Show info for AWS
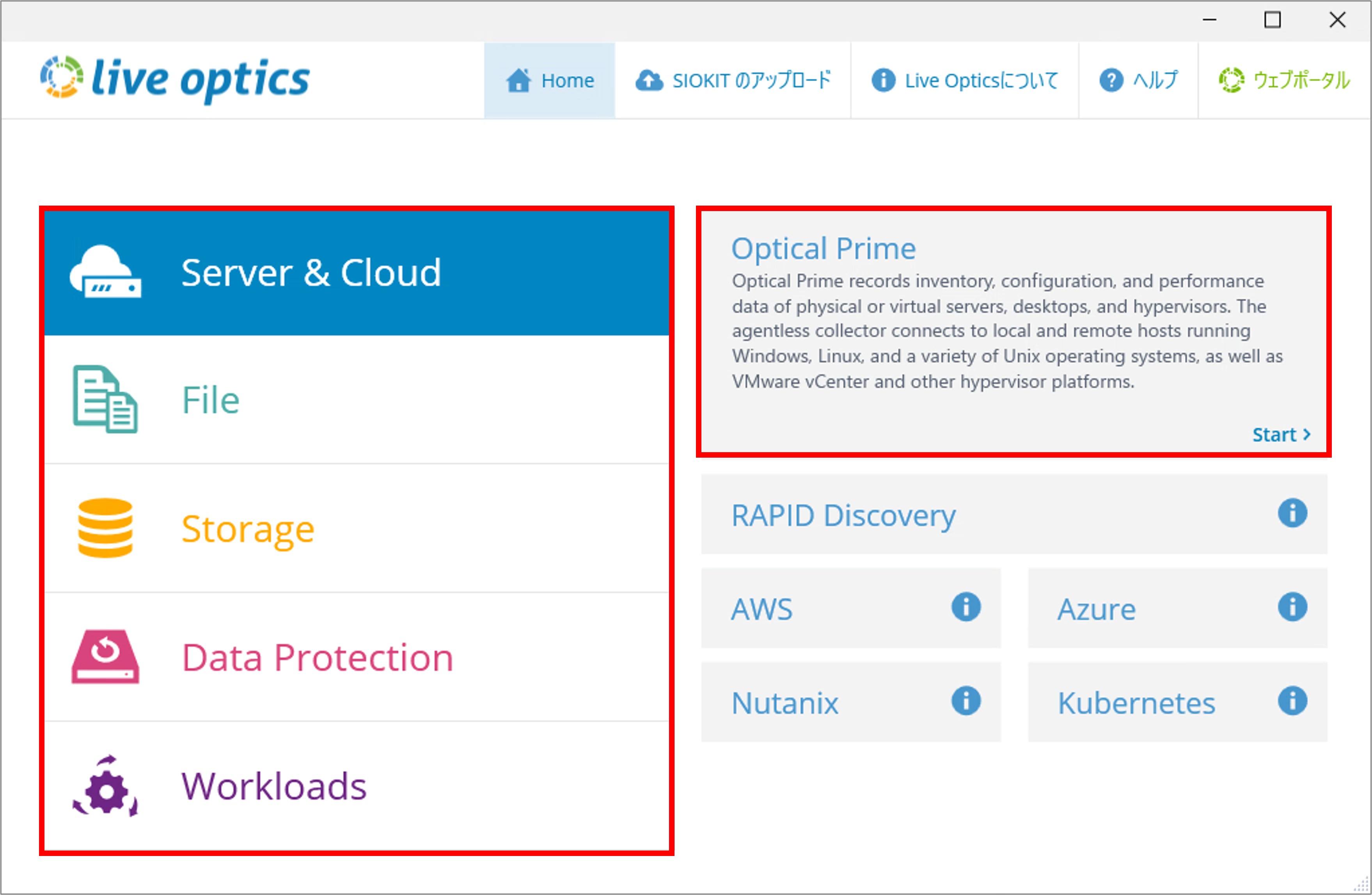The width and height of the screenshot is (1372, 895). (966, 607)
